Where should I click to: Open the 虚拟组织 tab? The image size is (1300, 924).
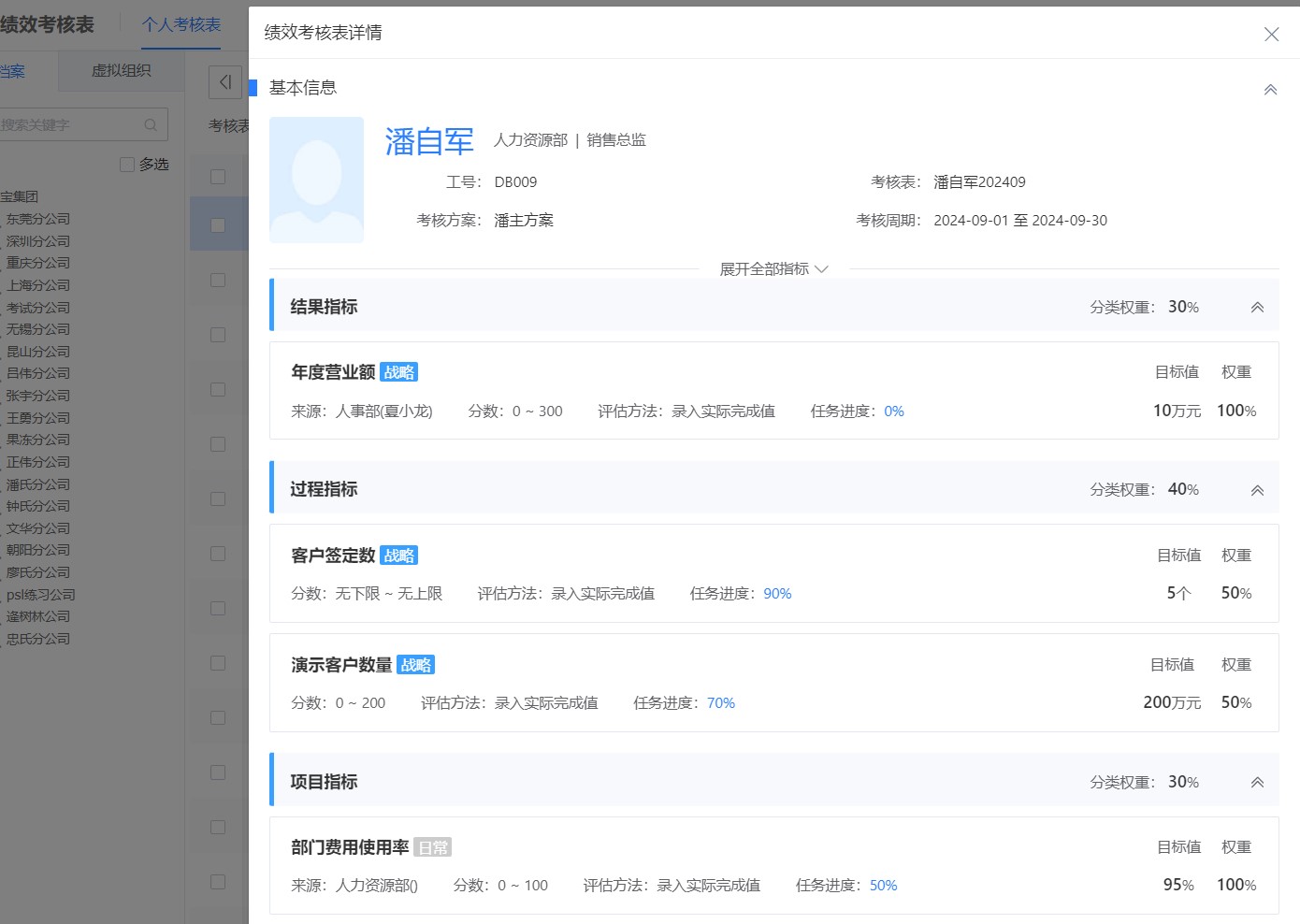point(121,70)
